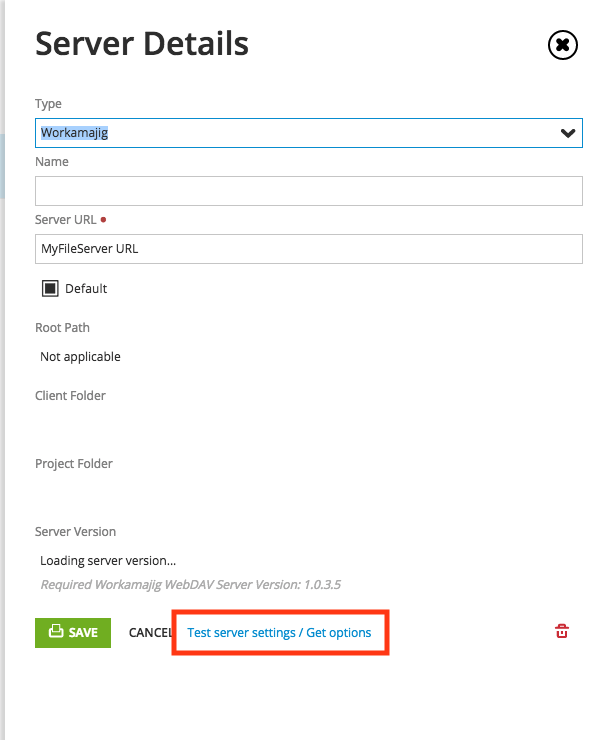Screen dimensions: 605x740
Task: Open the Workamajig type combo box
Action: pos(309,133)
